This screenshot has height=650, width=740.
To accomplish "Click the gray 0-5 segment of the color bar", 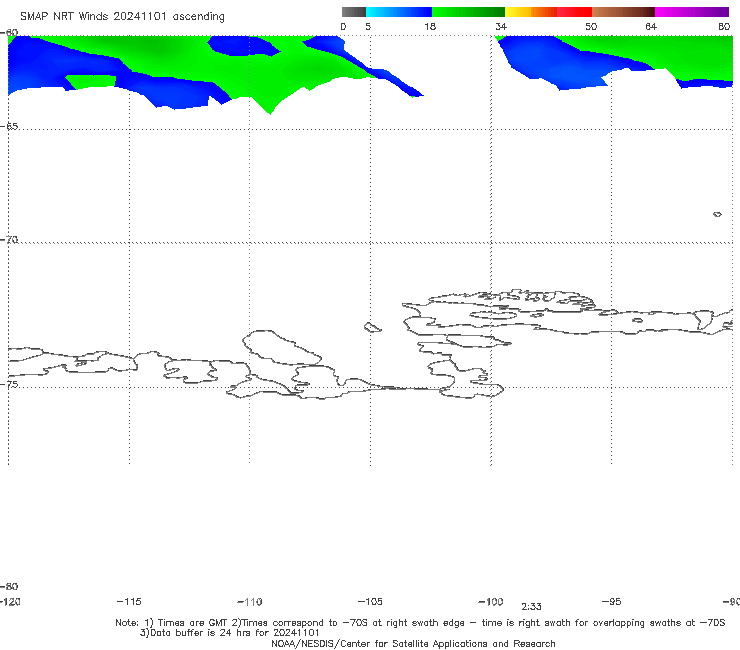I will tap(353, 12).
